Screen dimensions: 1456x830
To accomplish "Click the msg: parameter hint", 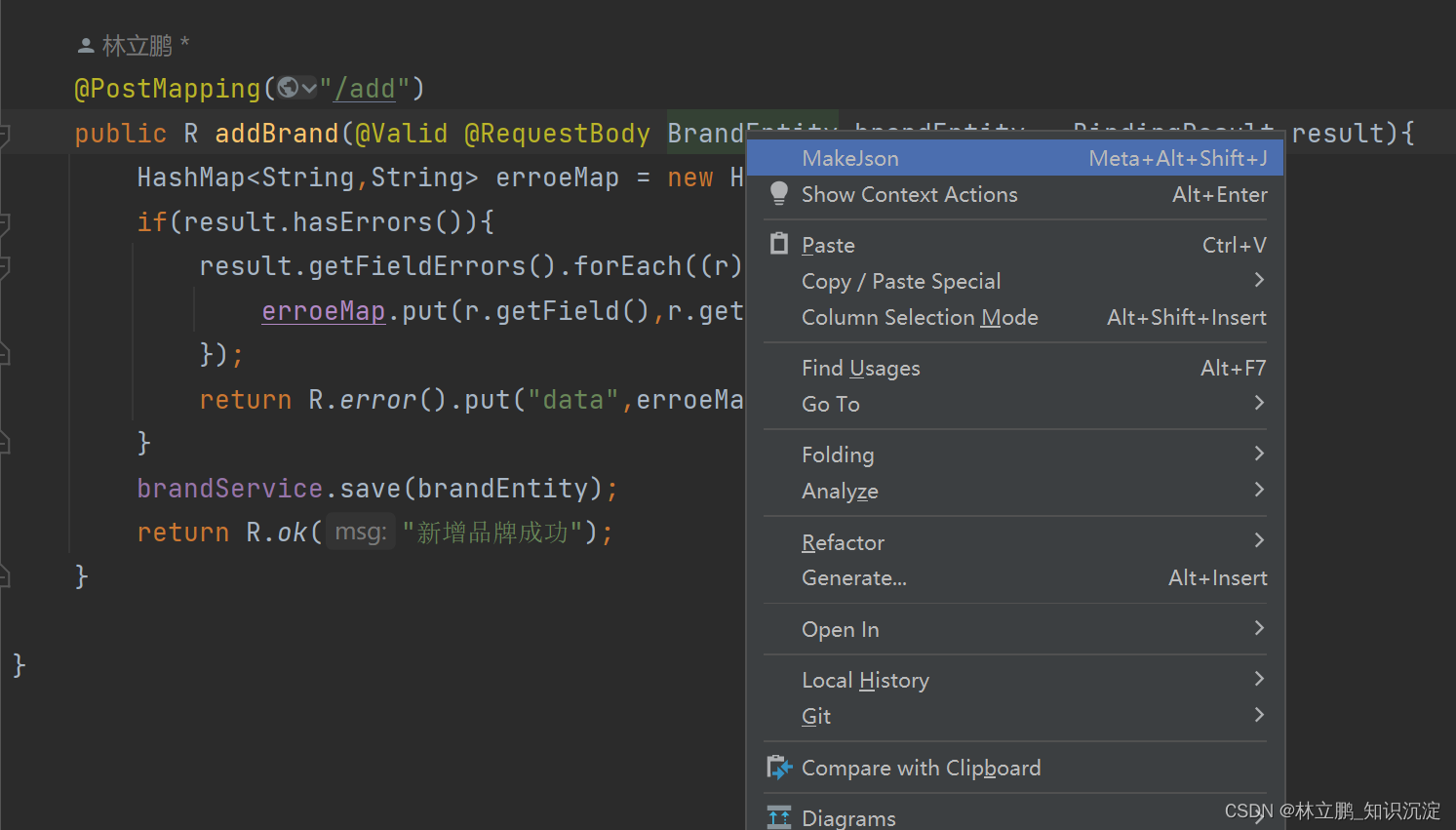I will click(x=361, y=532).
